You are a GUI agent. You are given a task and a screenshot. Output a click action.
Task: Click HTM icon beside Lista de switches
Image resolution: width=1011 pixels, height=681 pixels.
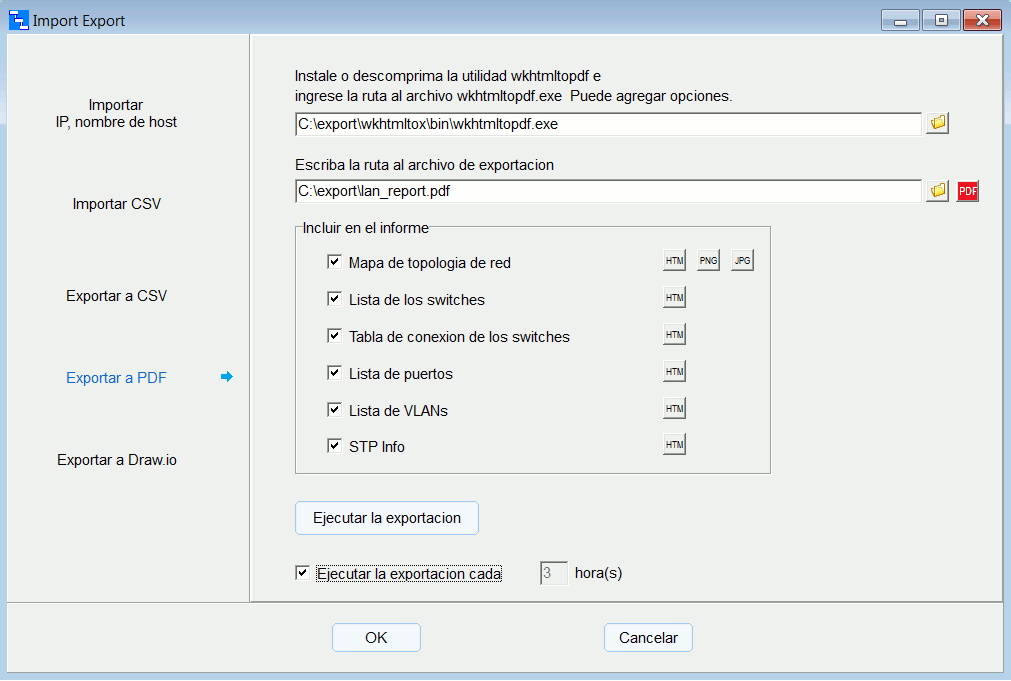674,298
